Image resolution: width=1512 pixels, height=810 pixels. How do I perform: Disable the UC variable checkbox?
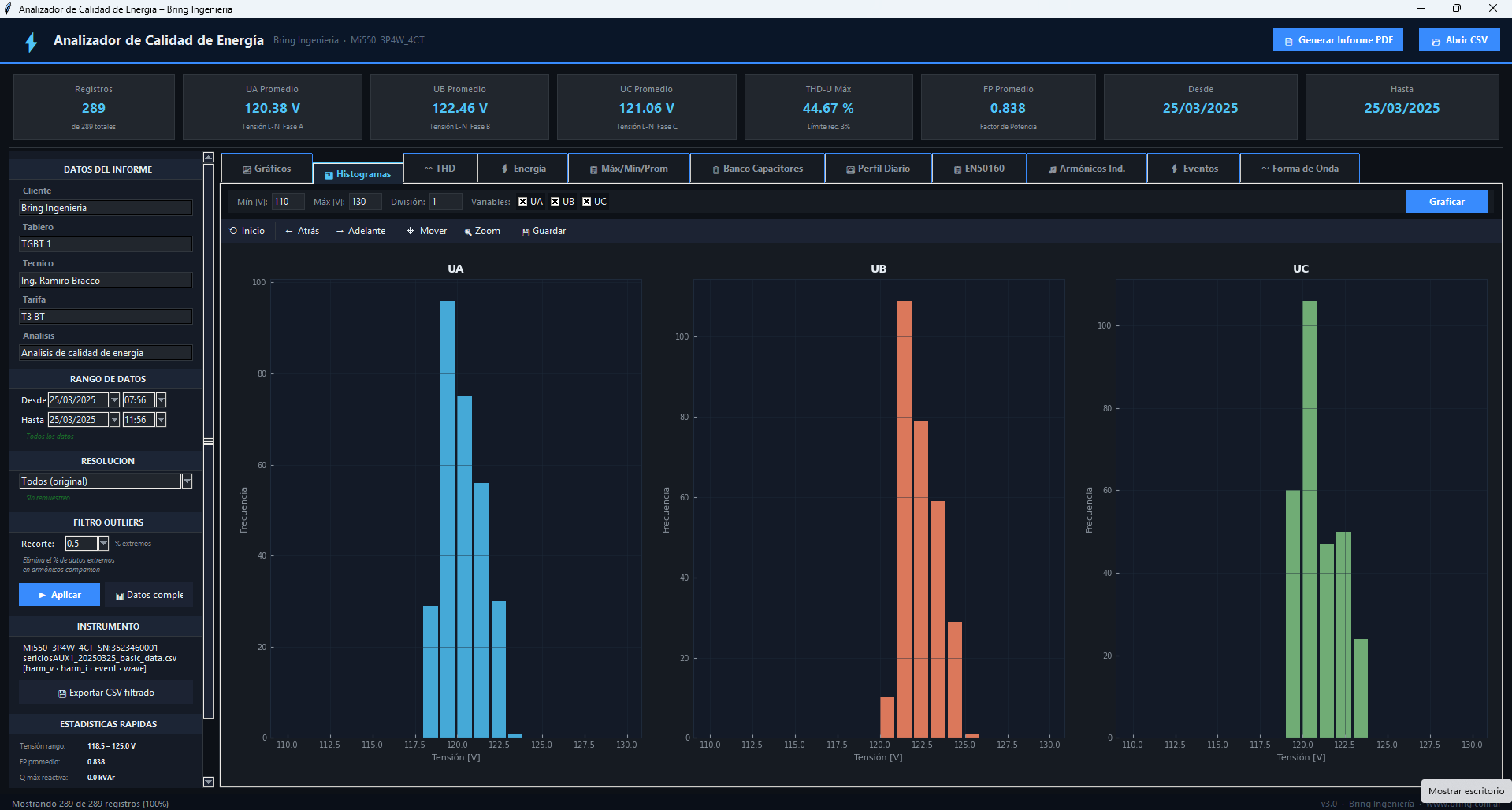[586, 202]
